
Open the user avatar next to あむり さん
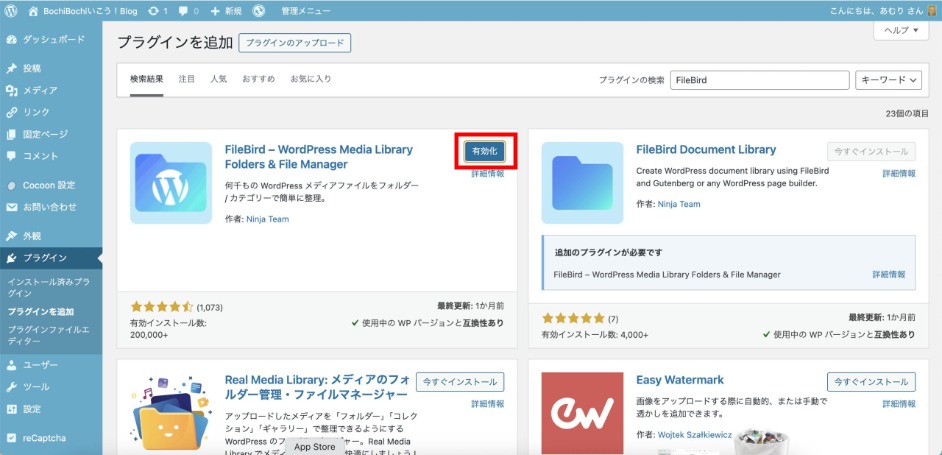pos(931,11)
